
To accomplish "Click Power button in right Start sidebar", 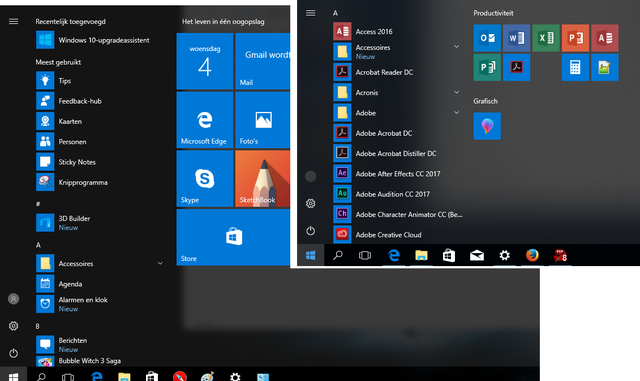I will pyautogui.click(x=311, y=231).
